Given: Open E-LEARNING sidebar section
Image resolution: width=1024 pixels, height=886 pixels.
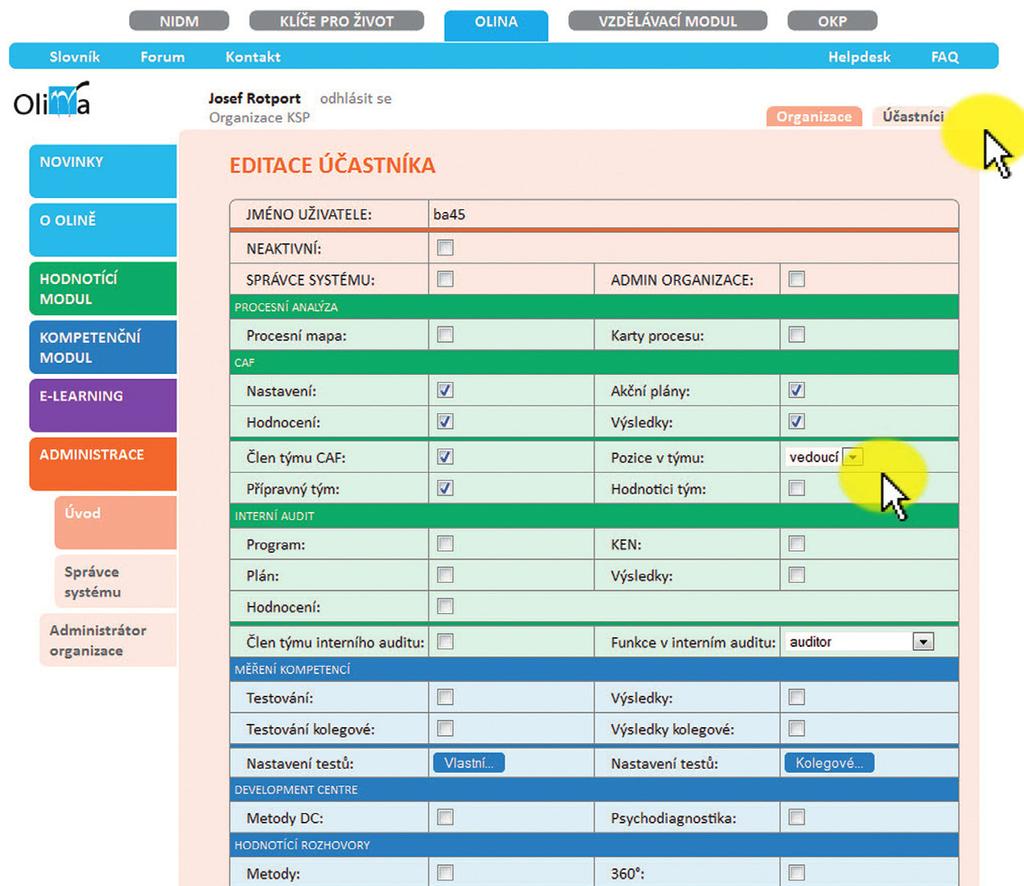Looking at the screenshot, I should 103,405.
